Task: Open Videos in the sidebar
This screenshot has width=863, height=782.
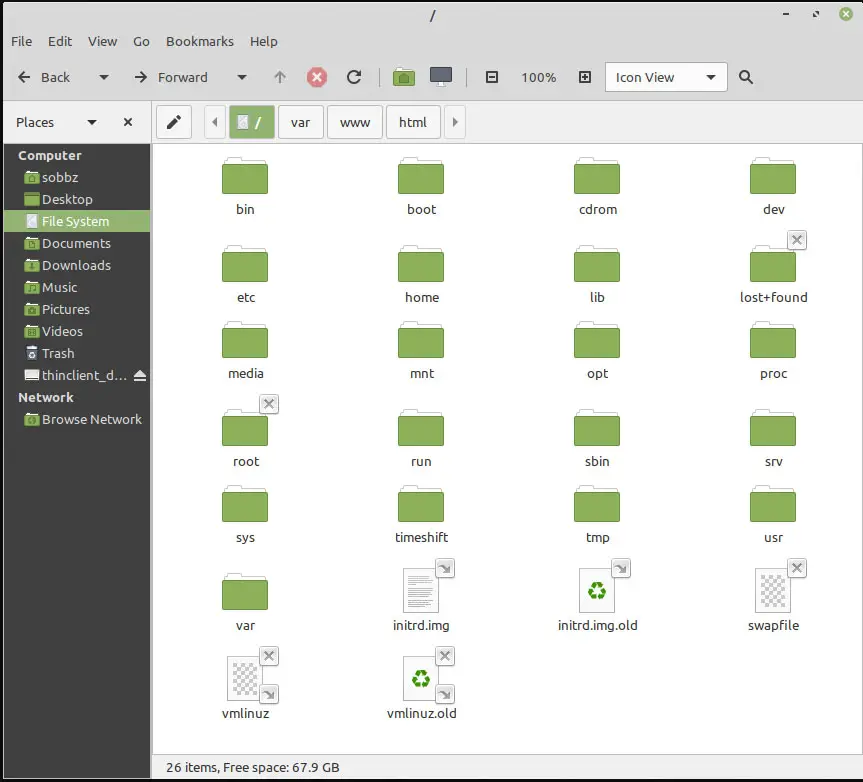Action: point(77,331)
